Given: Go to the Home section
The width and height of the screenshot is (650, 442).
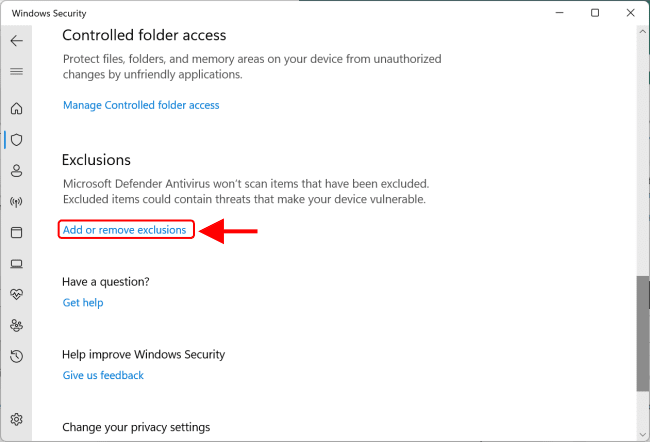Looking at the screenshot, I should (16, 108).
